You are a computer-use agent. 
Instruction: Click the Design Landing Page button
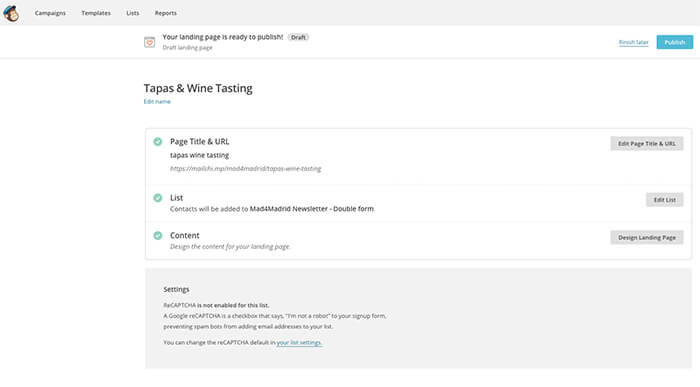tap(646, 237)
